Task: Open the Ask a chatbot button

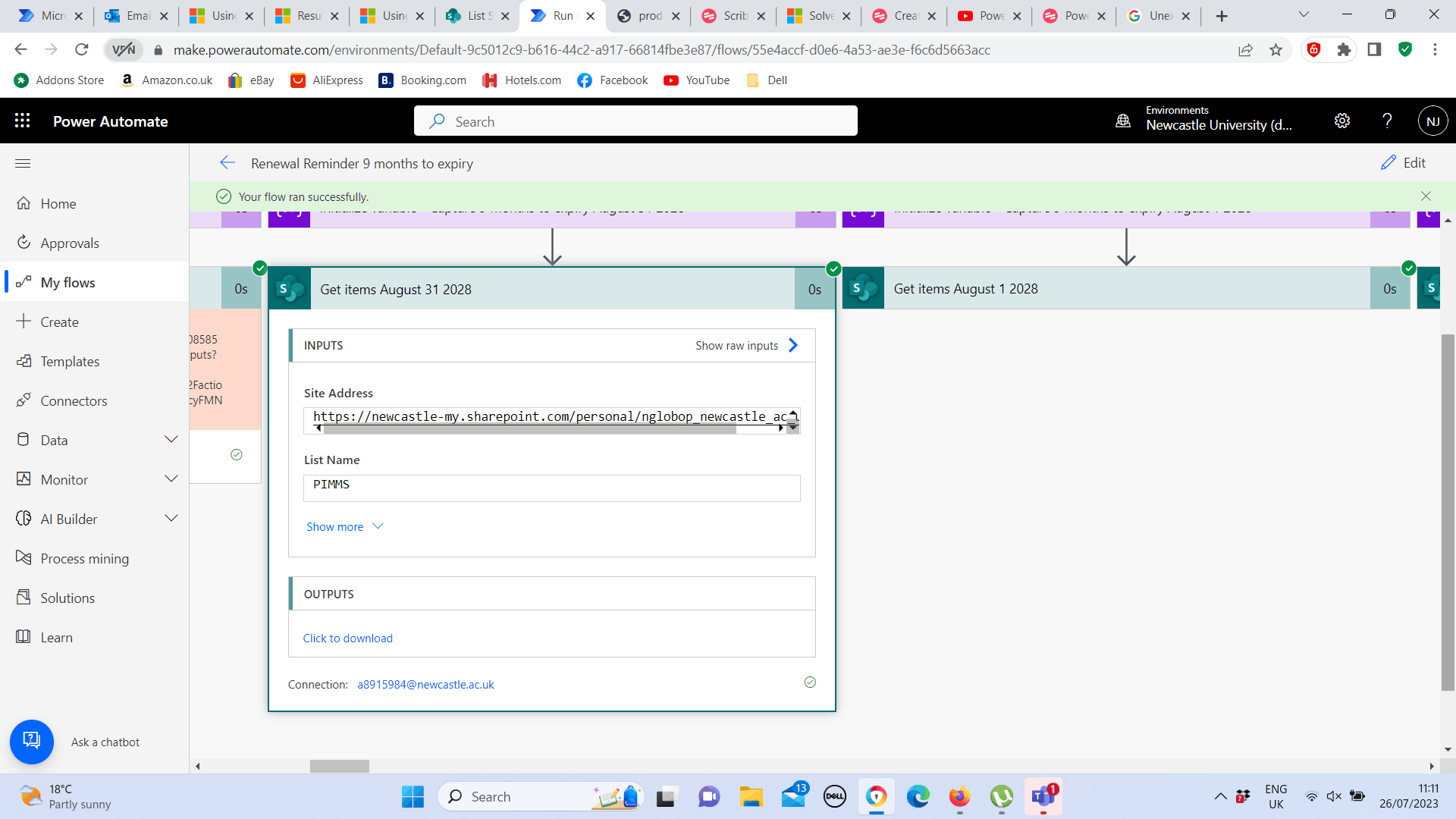Action: coord(32,741)
